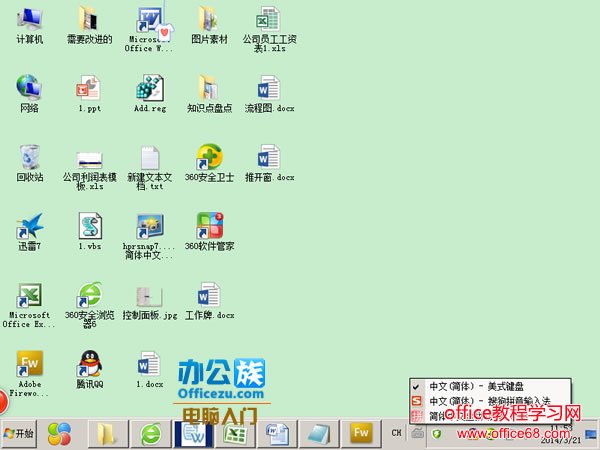Open the Word document taskbar button

tap(277, 434)
